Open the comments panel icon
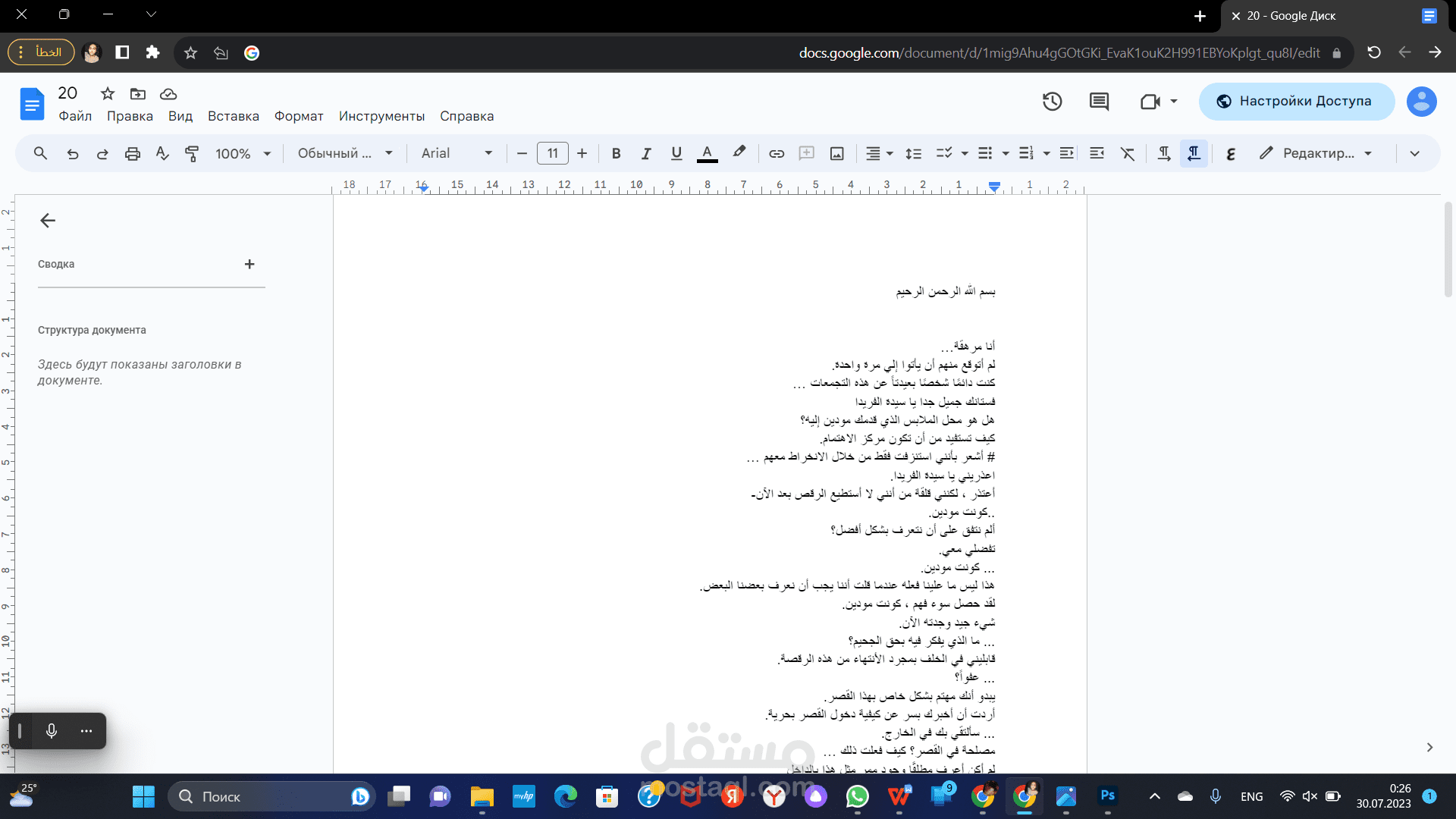The image size is (1456, 819). (1099, 102)
